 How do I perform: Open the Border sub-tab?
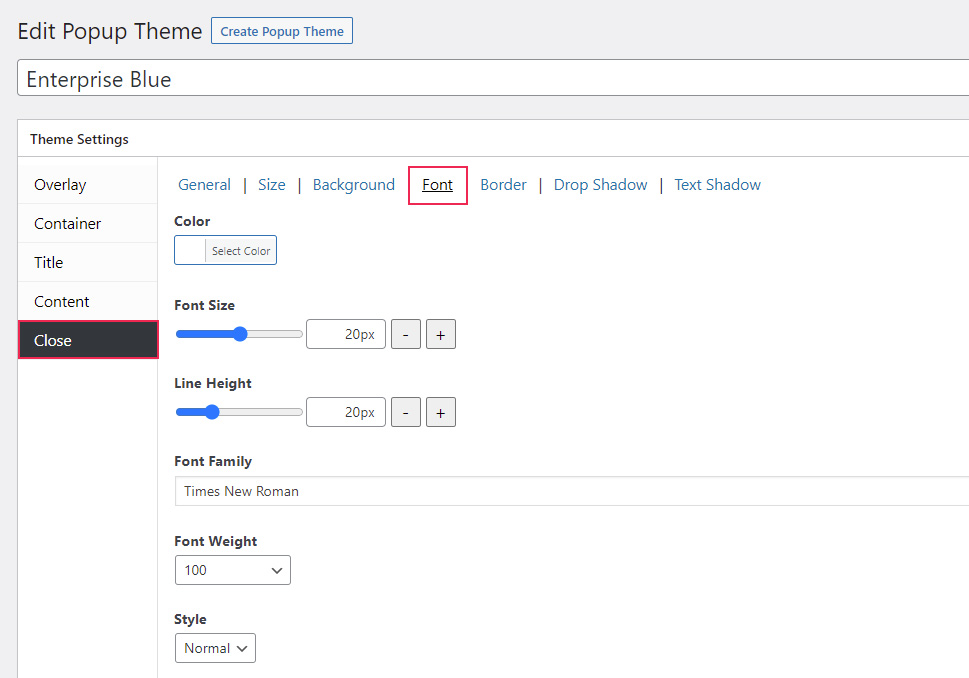click(503, 185)
